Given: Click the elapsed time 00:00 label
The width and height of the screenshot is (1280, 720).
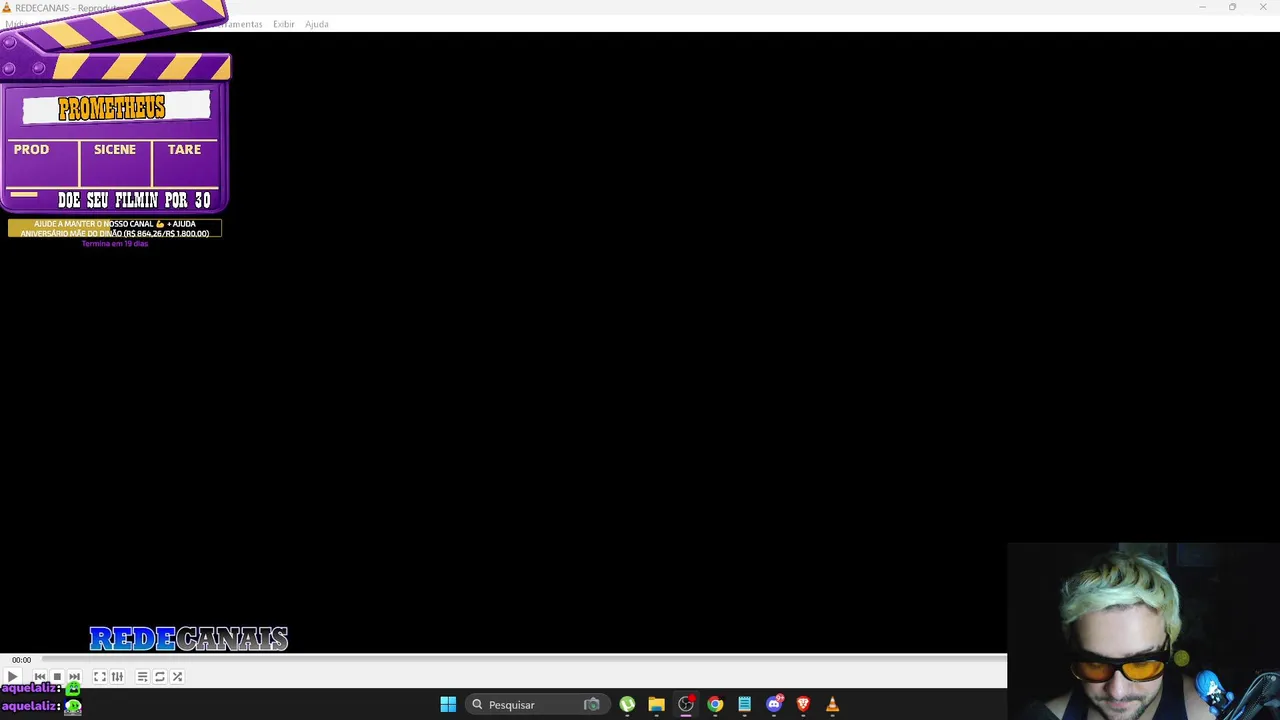Looking at the screenshot, I should tap(21, 660).
